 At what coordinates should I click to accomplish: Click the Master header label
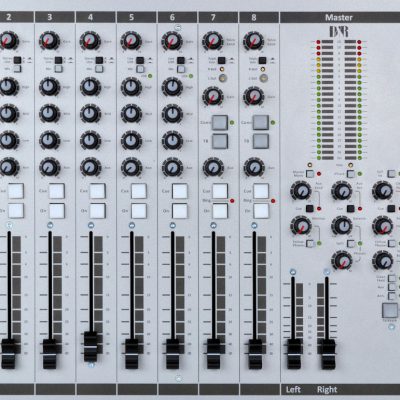pyautogui.click(x=339, y=18)
